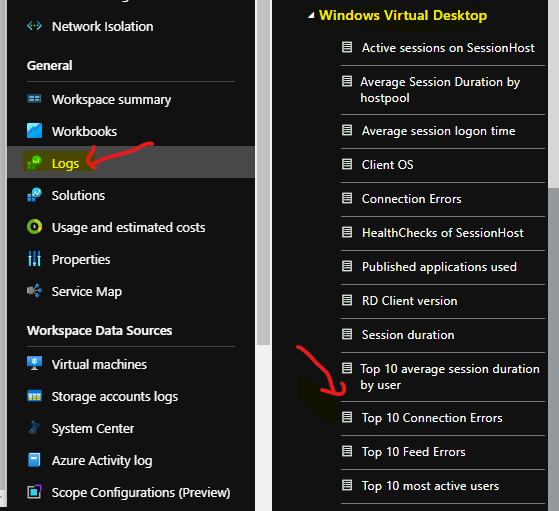Image resolution: width=559 pixels, height=511 pixels.
Task: Click query icon beside Top 10 Connection Errors
Action: click(347, 417)
